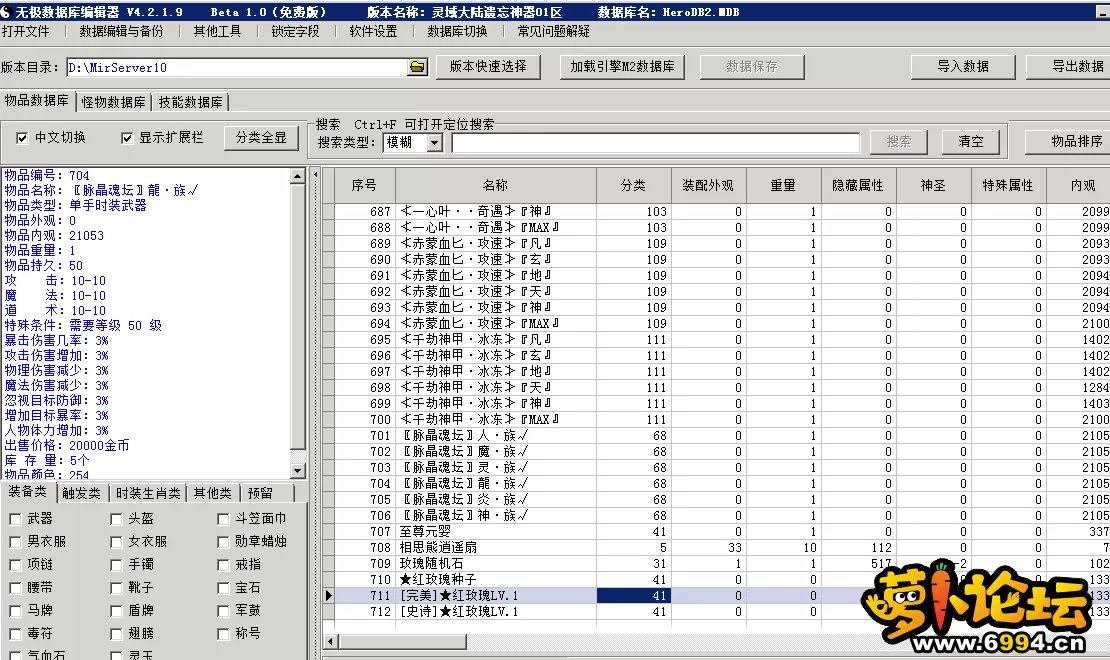1110x660 pixels.
Task: Select row 708 相思熊逍遥扇
Action: coord(716,547)
